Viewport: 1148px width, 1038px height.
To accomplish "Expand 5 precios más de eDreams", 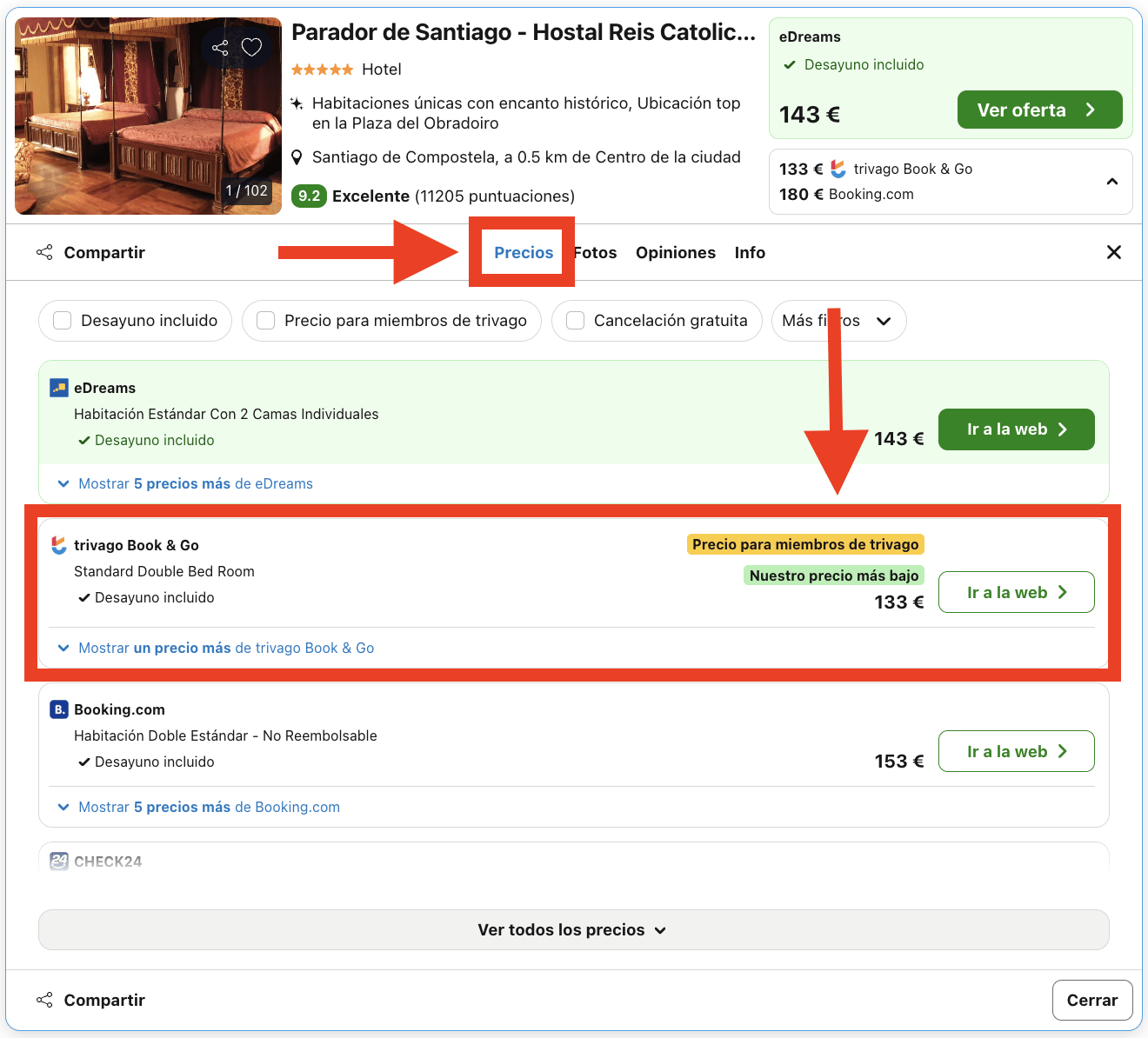I will coord(195,483).
